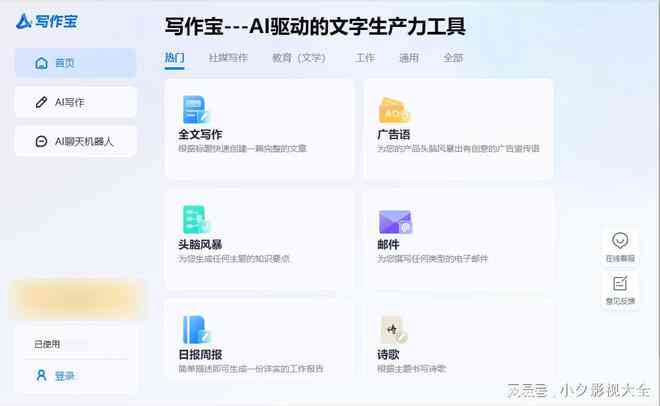Click the AI聊天机器人 sidebar label
The image size is (660, 406).
(84, 141)
